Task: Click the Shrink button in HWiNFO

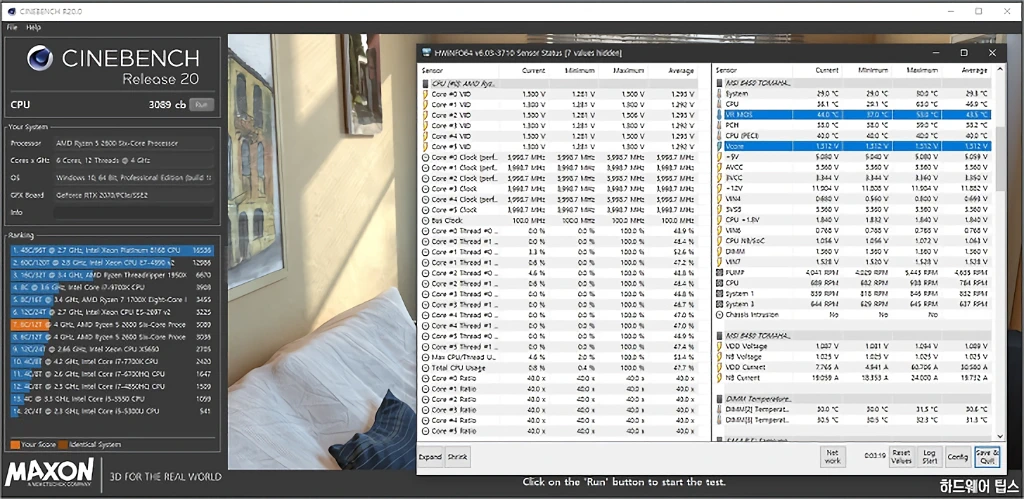Action: coord(457,457)
